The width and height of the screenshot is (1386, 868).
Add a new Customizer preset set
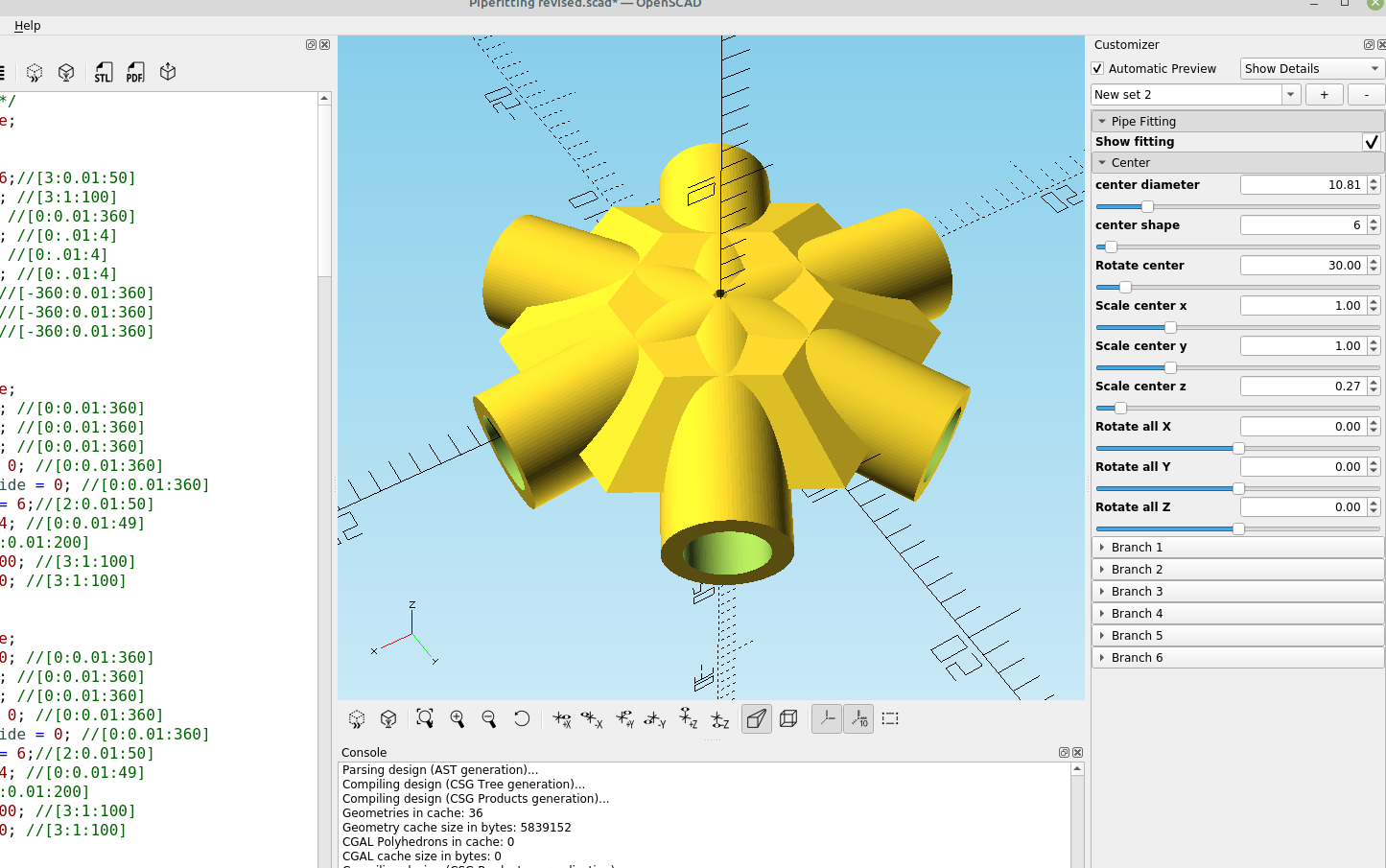1323,94
